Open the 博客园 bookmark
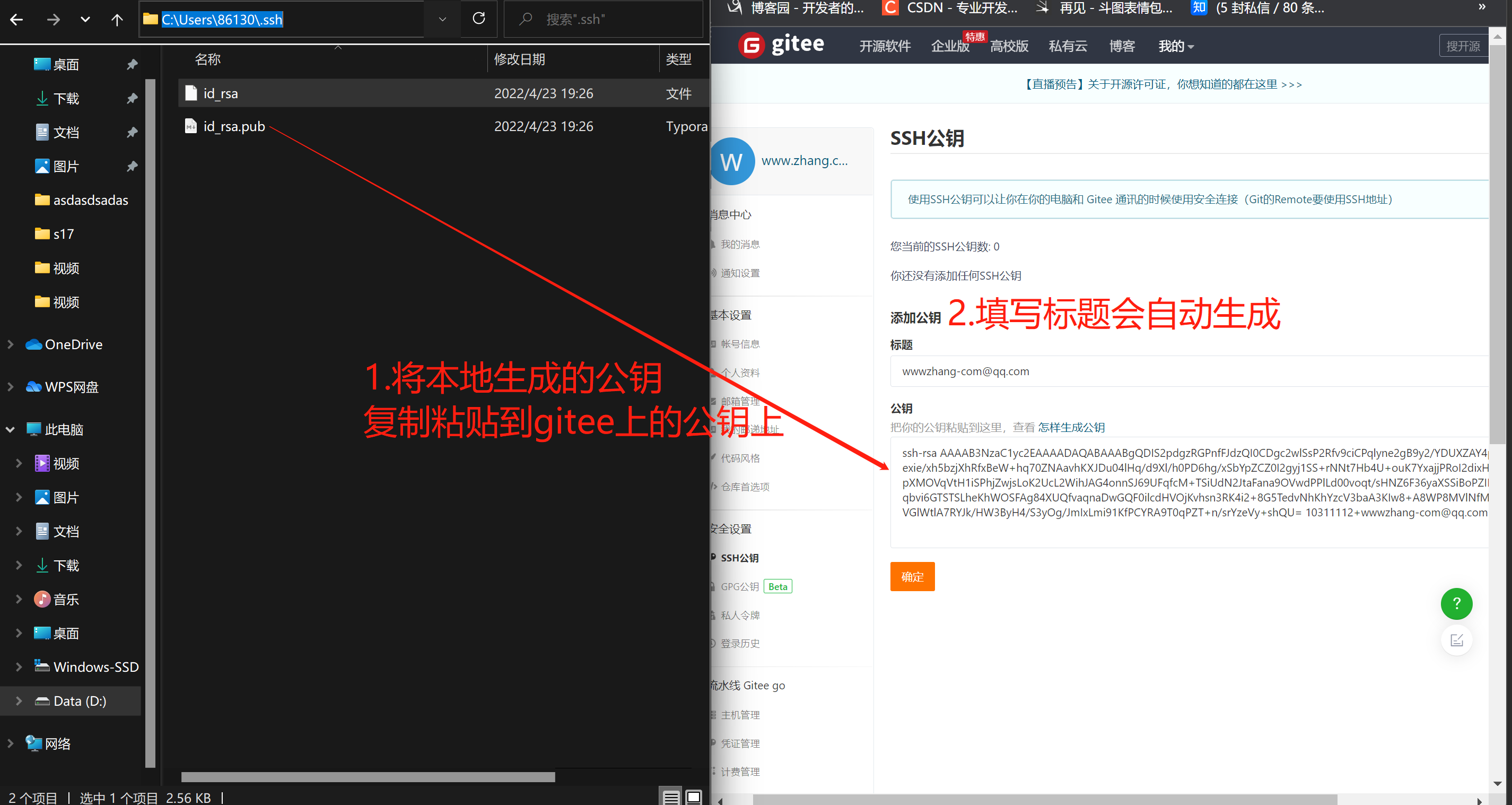 pyautogui.click(x=795, y=8)
